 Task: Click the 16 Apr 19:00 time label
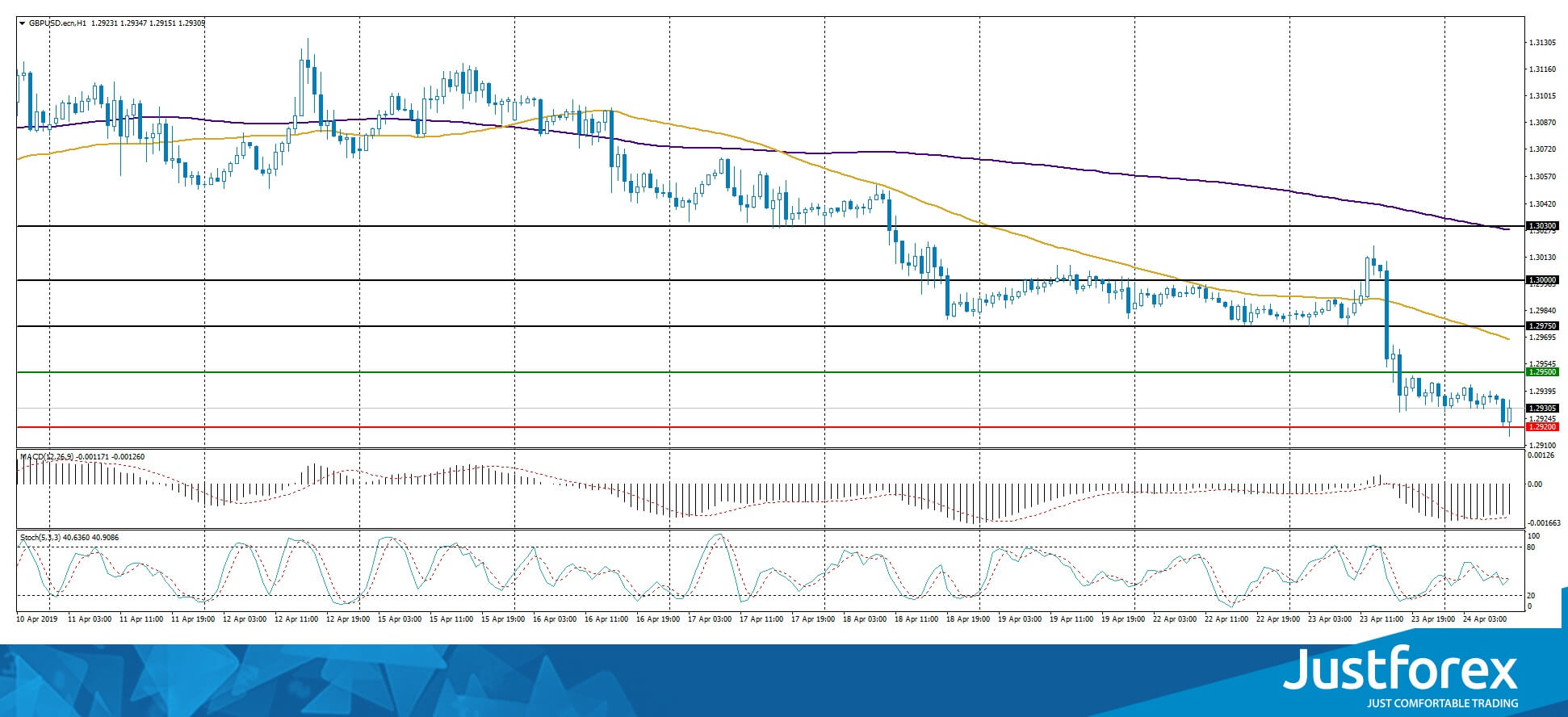(x=658, y=619)
